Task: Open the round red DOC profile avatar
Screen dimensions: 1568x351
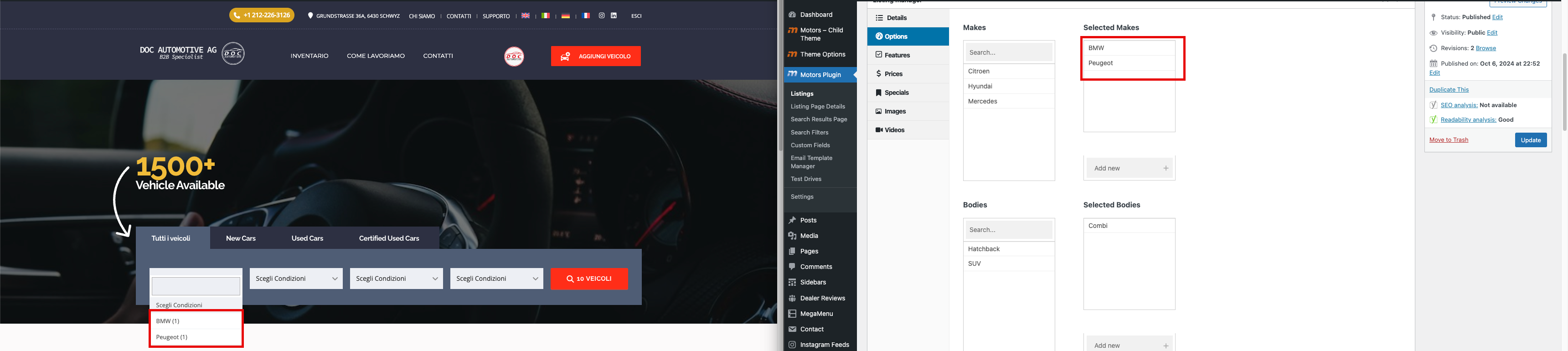Action: [514, 56]
